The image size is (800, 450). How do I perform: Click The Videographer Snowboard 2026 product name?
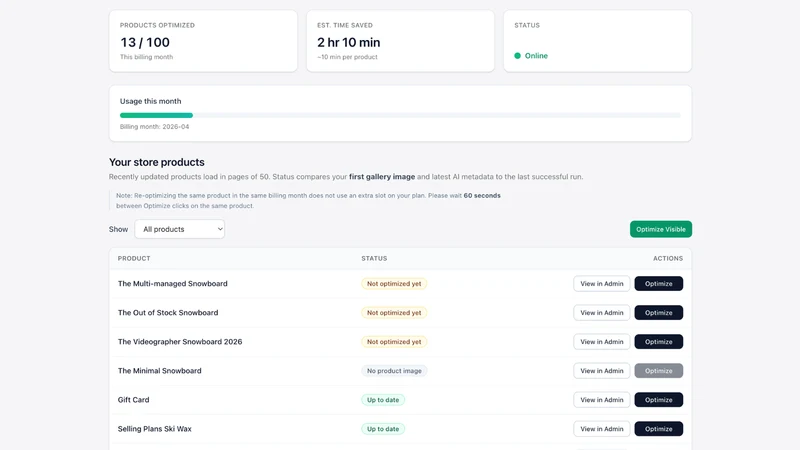pyautogui.click(x=180, y=342)
